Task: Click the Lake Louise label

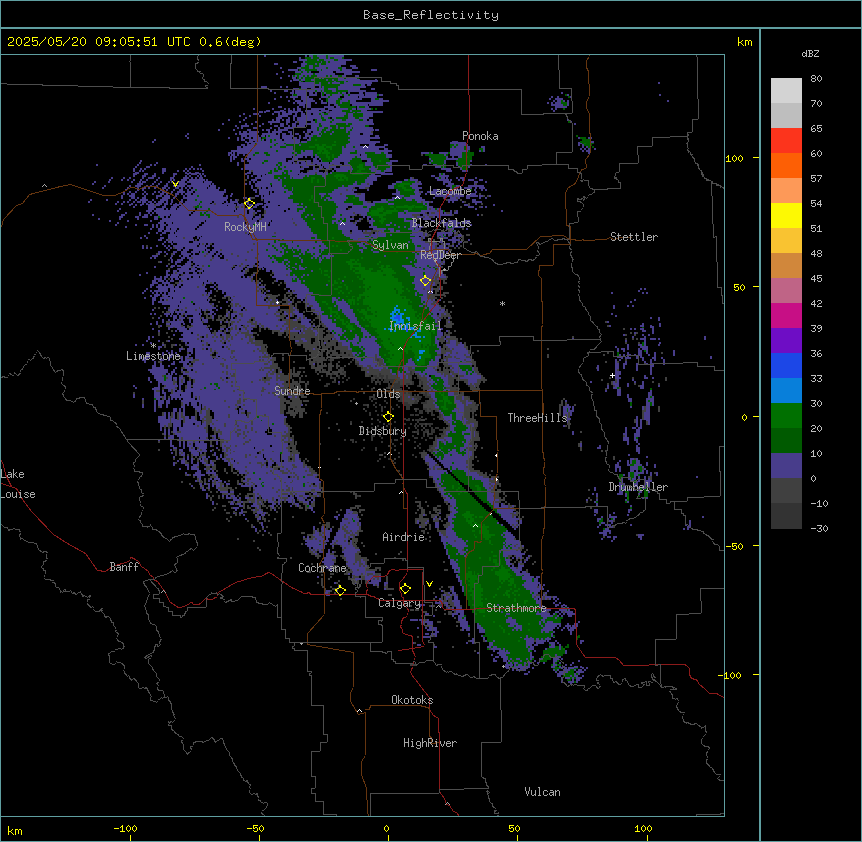Action: pos(18,484)
